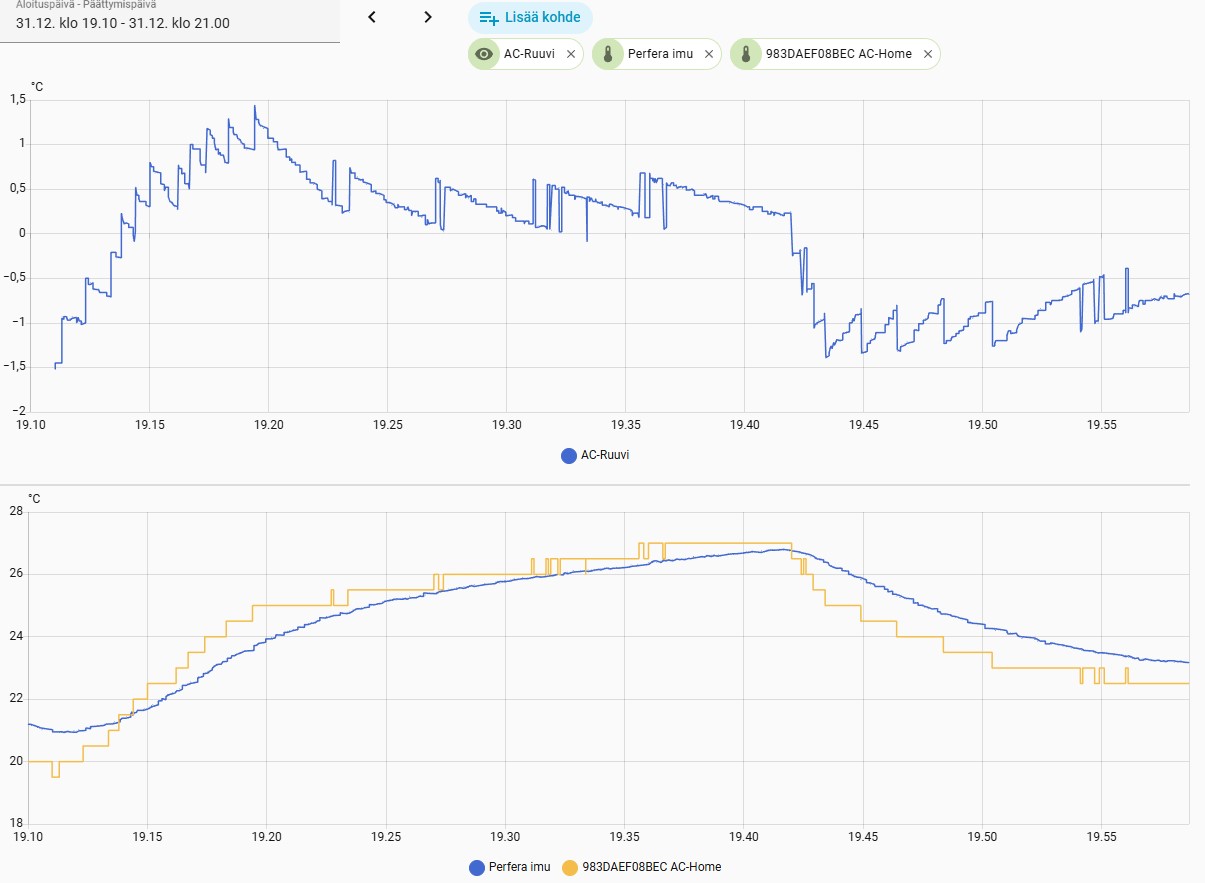Toggle Perfera imu series in lower legend
Viewport: 1205px width, 883px height.
(x=510, y=867)
